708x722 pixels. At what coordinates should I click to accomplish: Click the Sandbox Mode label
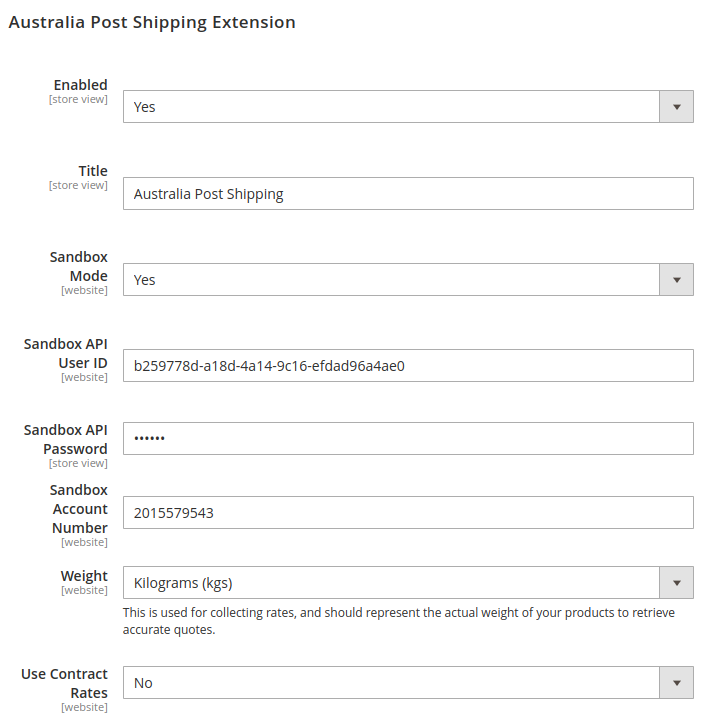[x=80, y=266]
